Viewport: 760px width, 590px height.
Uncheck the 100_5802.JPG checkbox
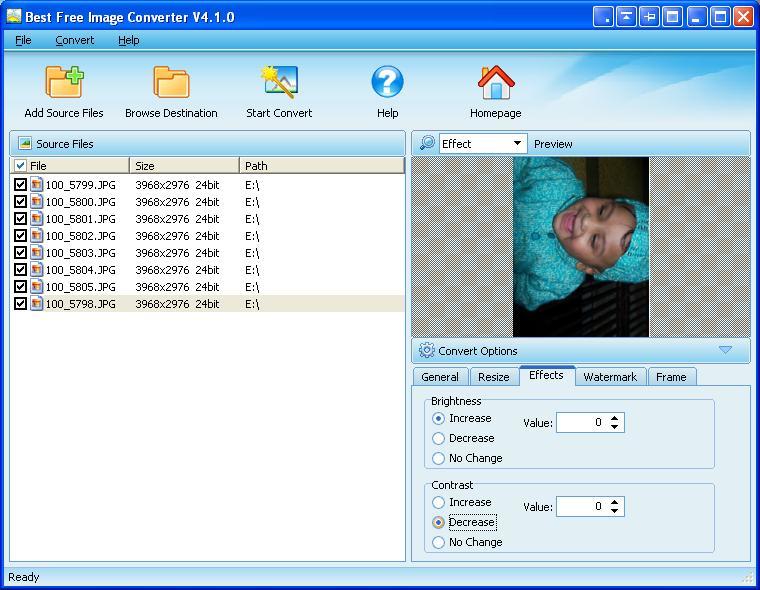(x=20, y=235)
